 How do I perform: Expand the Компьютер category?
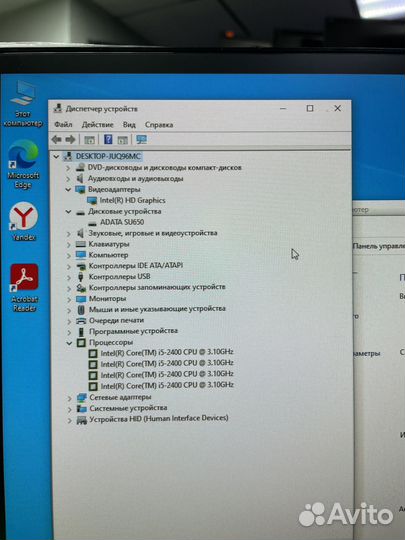pyautogui.click(x=69, y=256)
